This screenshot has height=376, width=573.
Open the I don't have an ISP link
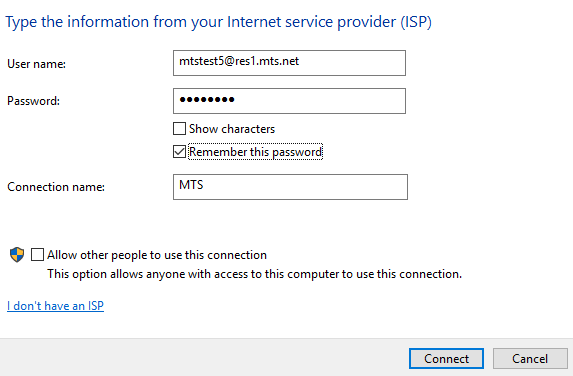pos(56,305)
